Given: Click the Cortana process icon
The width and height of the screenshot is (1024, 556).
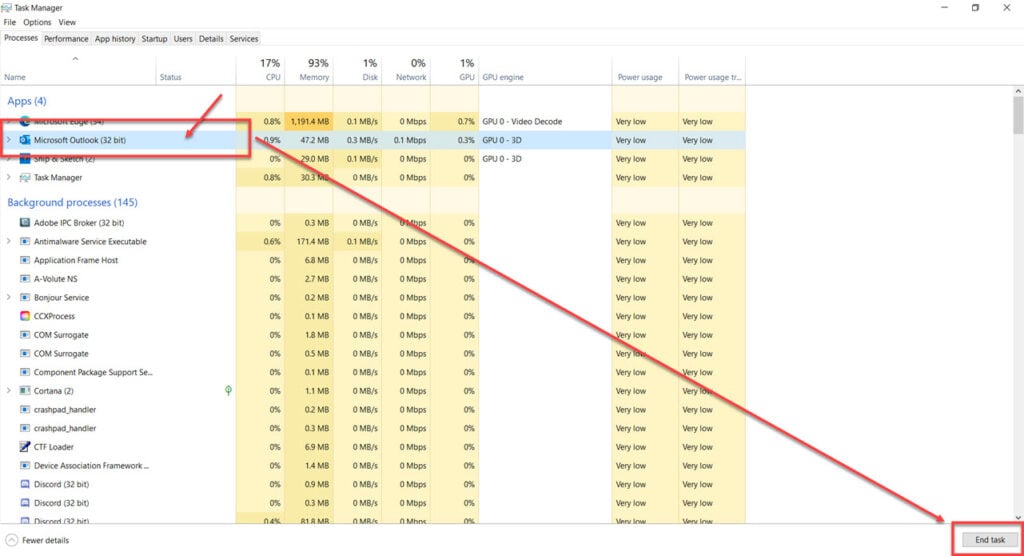Looking at the screenshot, I should tap(25, 391).
